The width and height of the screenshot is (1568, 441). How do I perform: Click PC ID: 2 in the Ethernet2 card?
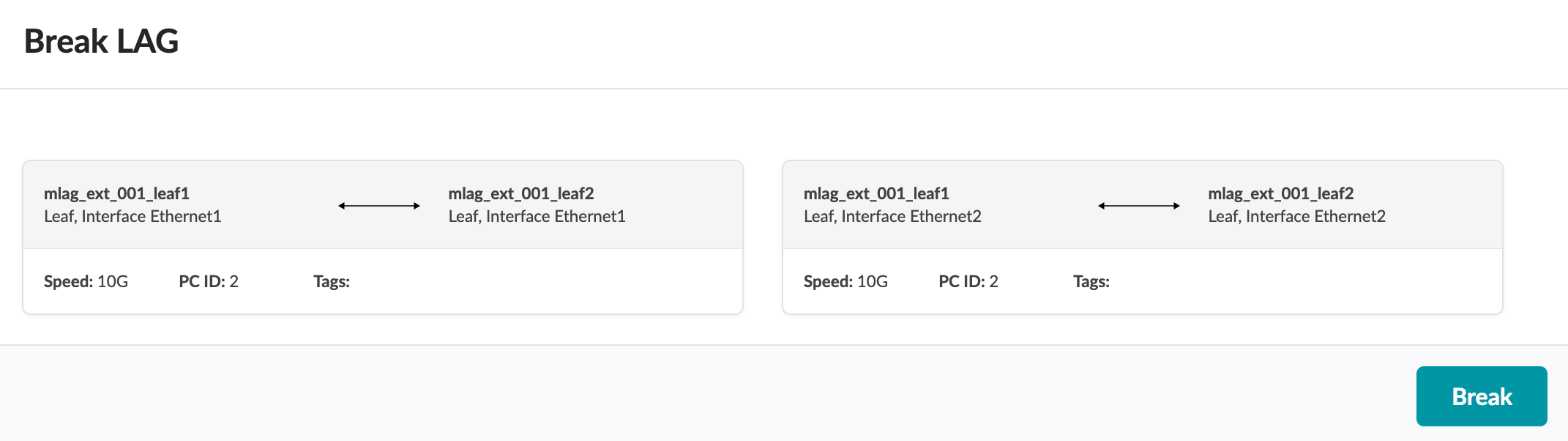click(968, 281)
